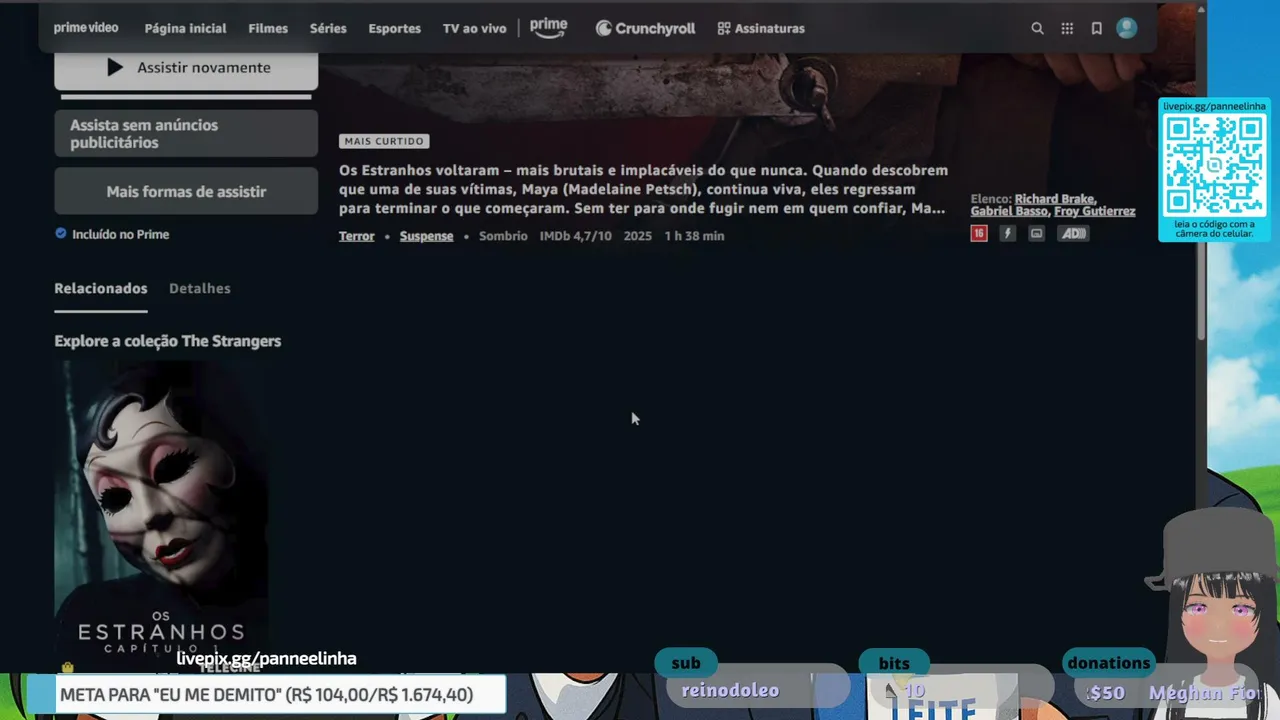The image size is (1280, 720).
Task: Click the livepix.gg/panneelinha caption above goal bar
Action: point(266,658)
